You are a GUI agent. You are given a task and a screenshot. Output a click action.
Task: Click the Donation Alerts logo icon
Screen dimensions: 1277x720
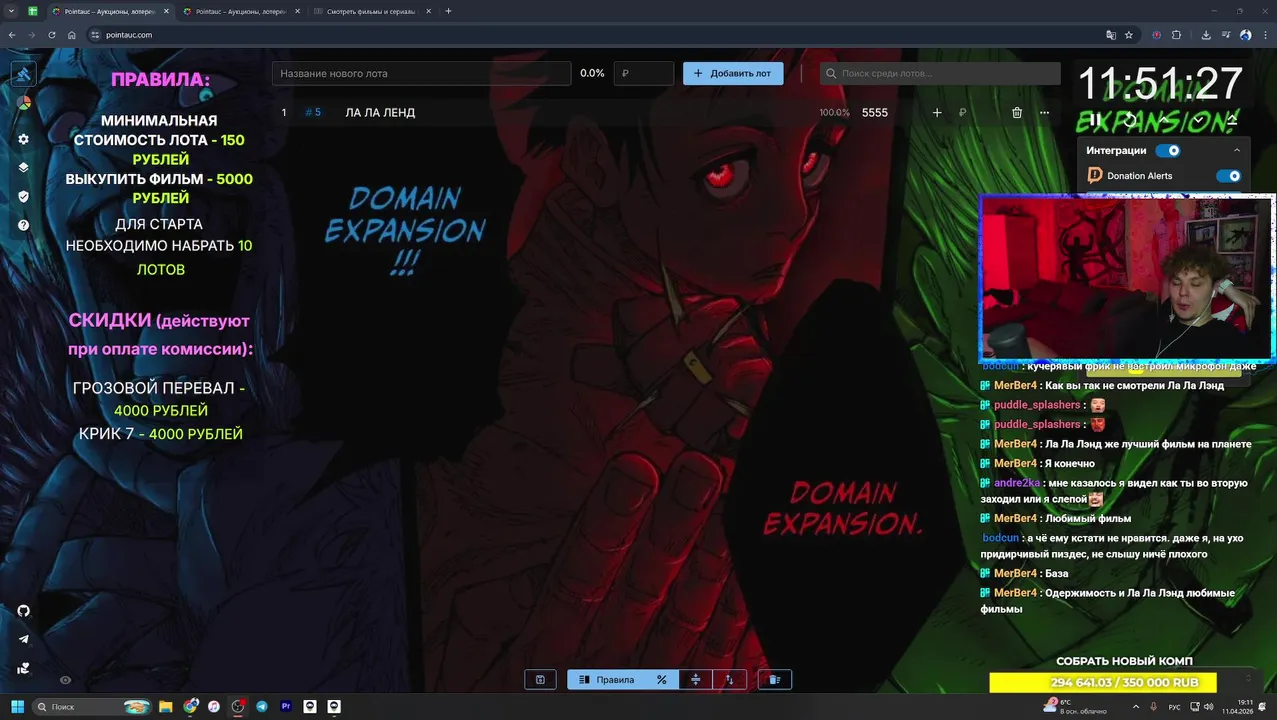point(1095,175)
